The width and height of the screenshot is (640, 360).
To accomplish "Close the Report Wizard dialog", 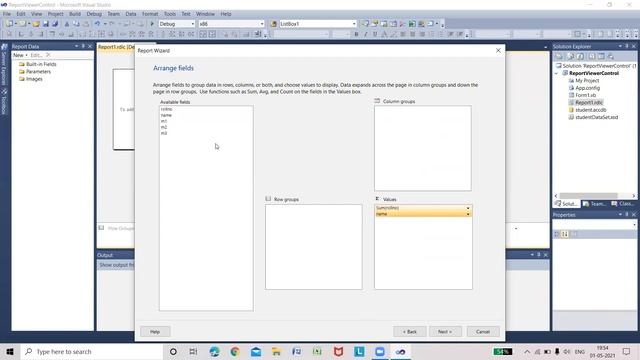I will point(498,50).
